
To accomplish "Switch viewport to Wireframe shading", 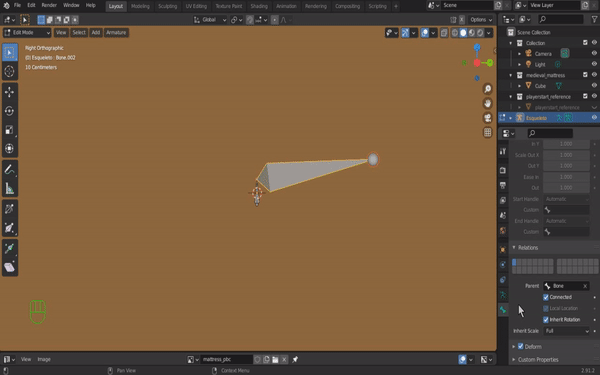I will pyautogui.click(x=455, y=33).
